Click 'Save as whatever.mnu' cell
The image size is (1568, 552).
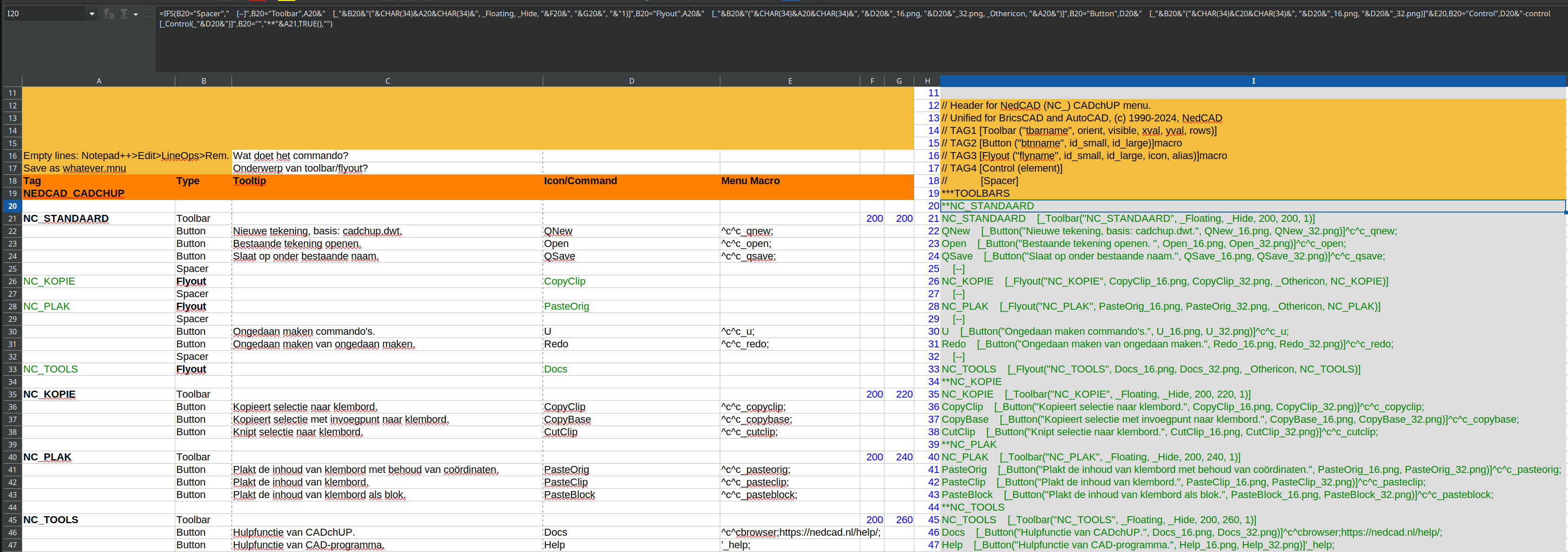coord(99,169)
